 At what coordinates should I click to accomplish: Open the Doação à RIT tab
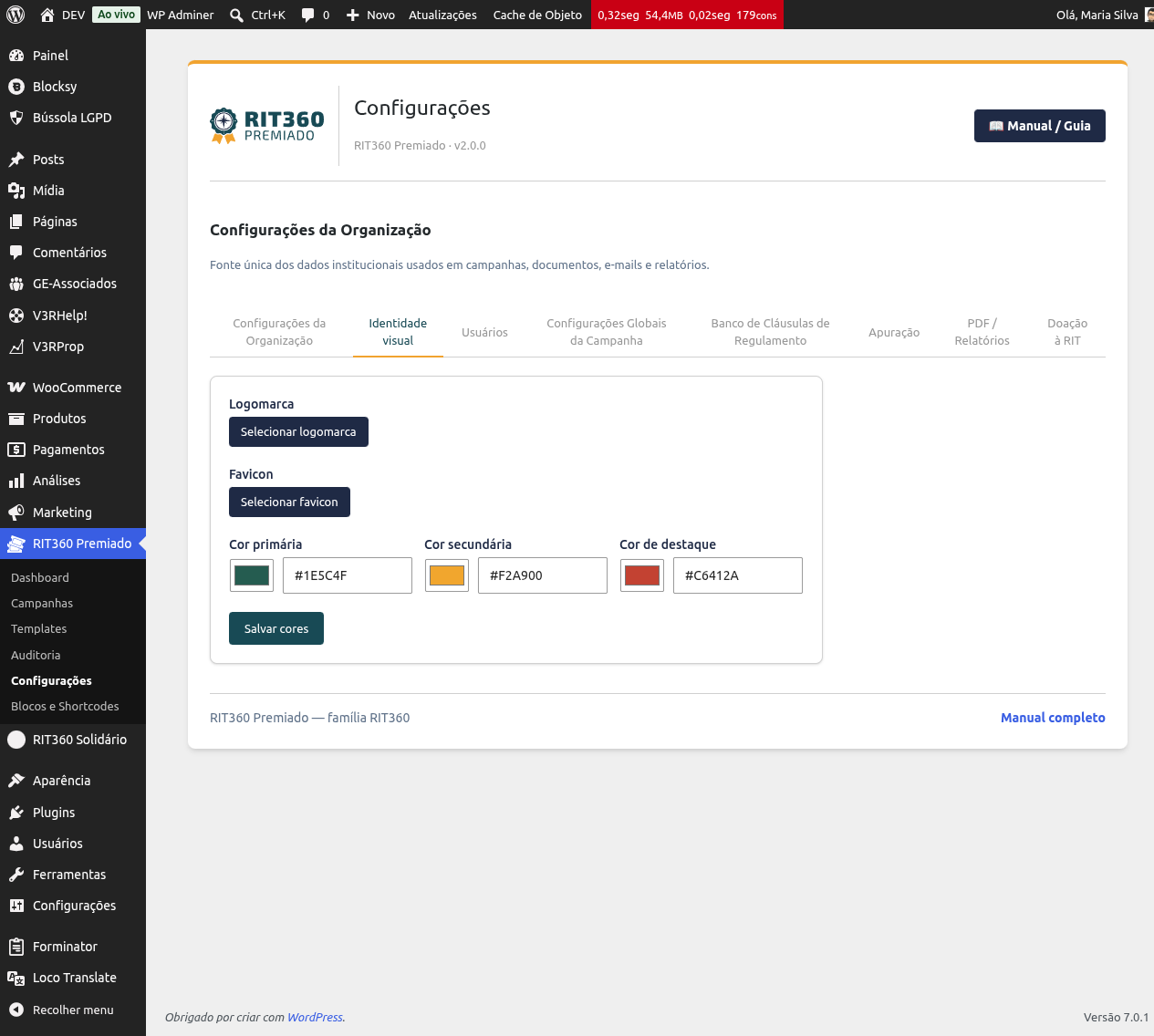[1067, 332]
